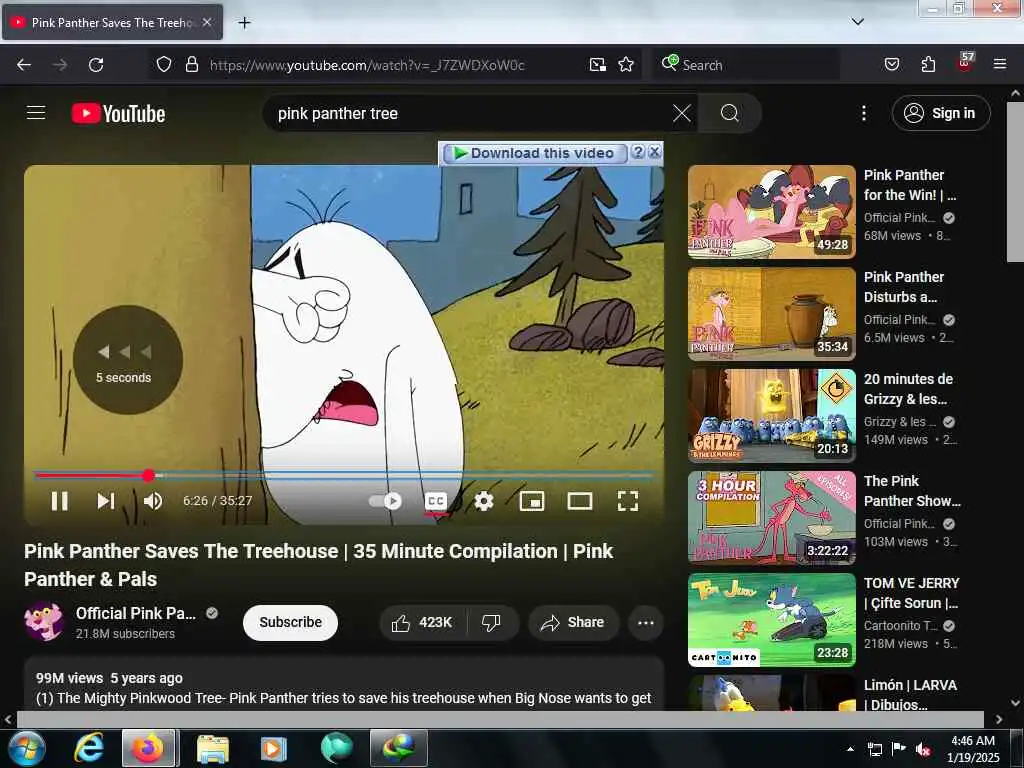Open Official Pink Panther channel avatar

44,621
